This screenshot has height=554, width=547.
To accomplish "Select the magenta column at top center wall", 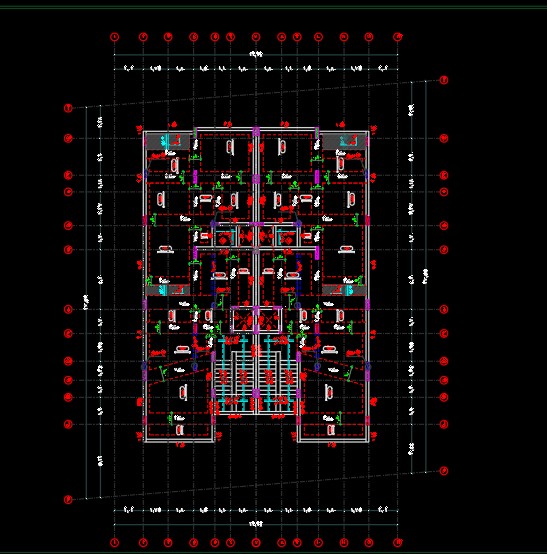I will [256, 132].
